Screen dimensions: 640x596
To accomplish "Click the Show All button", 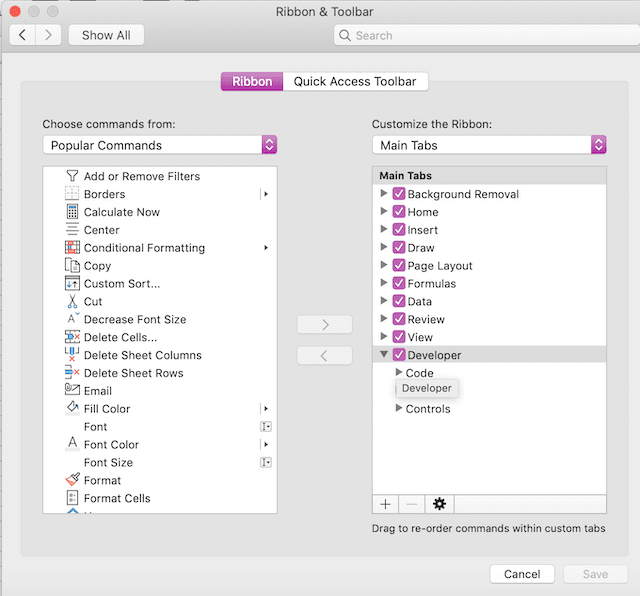I will coord(106,35).
